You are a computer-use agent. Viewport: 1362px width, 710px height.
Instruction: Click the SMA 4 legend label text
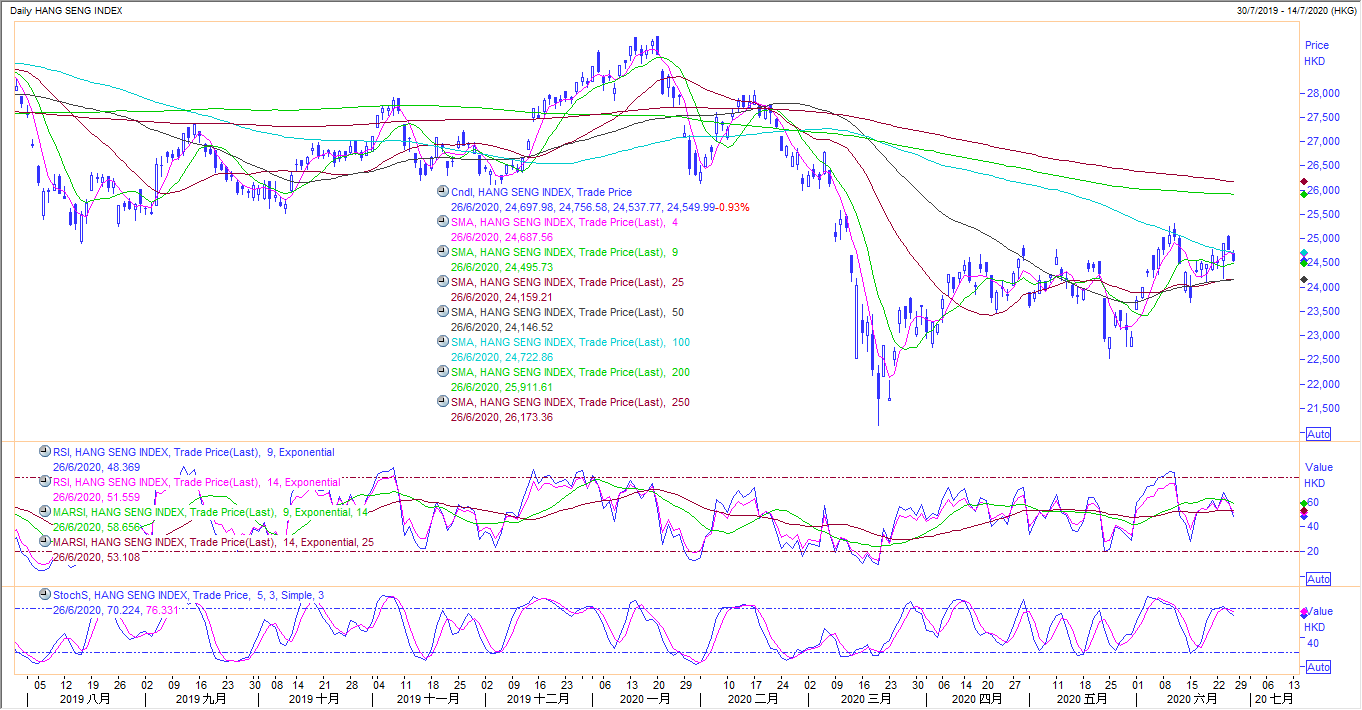(564, 222)
